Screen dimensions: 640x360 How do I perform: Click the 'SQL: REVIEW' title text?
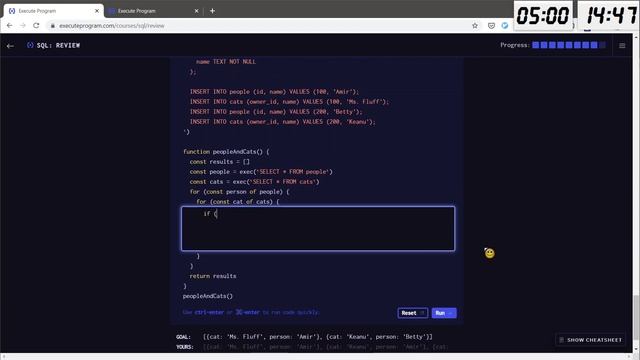[58, 45]
